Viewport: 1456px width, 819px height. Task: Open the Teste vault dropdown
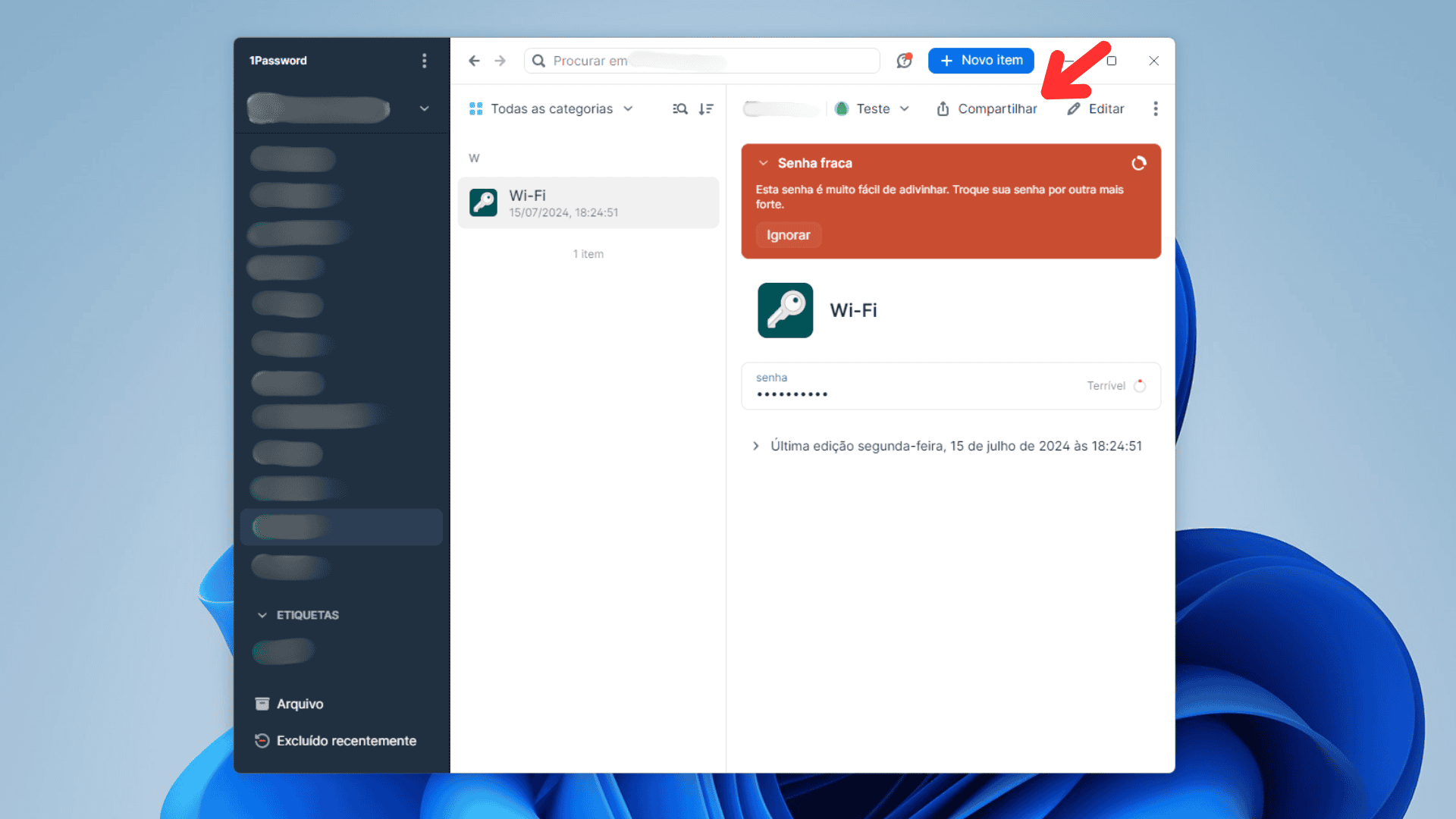[872, 108]
